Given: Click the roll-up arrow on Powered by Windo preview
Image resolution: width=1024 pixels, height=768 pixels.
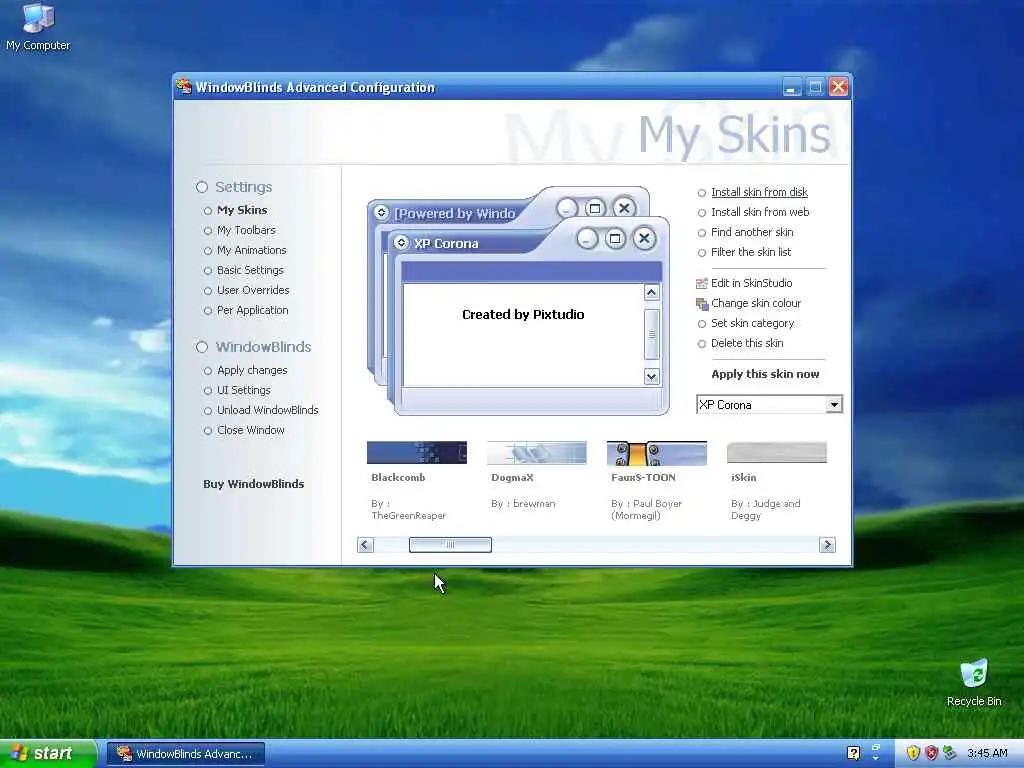Looking at the screenshot, I should [381, 213].
